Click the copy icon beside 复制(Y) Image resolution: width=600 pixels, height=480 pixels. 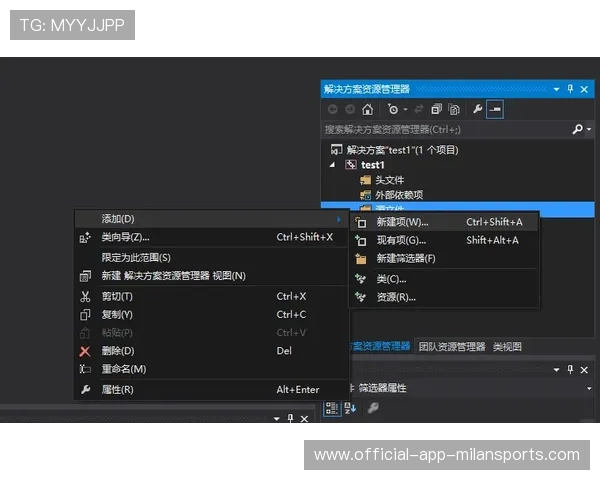[85, 315]
